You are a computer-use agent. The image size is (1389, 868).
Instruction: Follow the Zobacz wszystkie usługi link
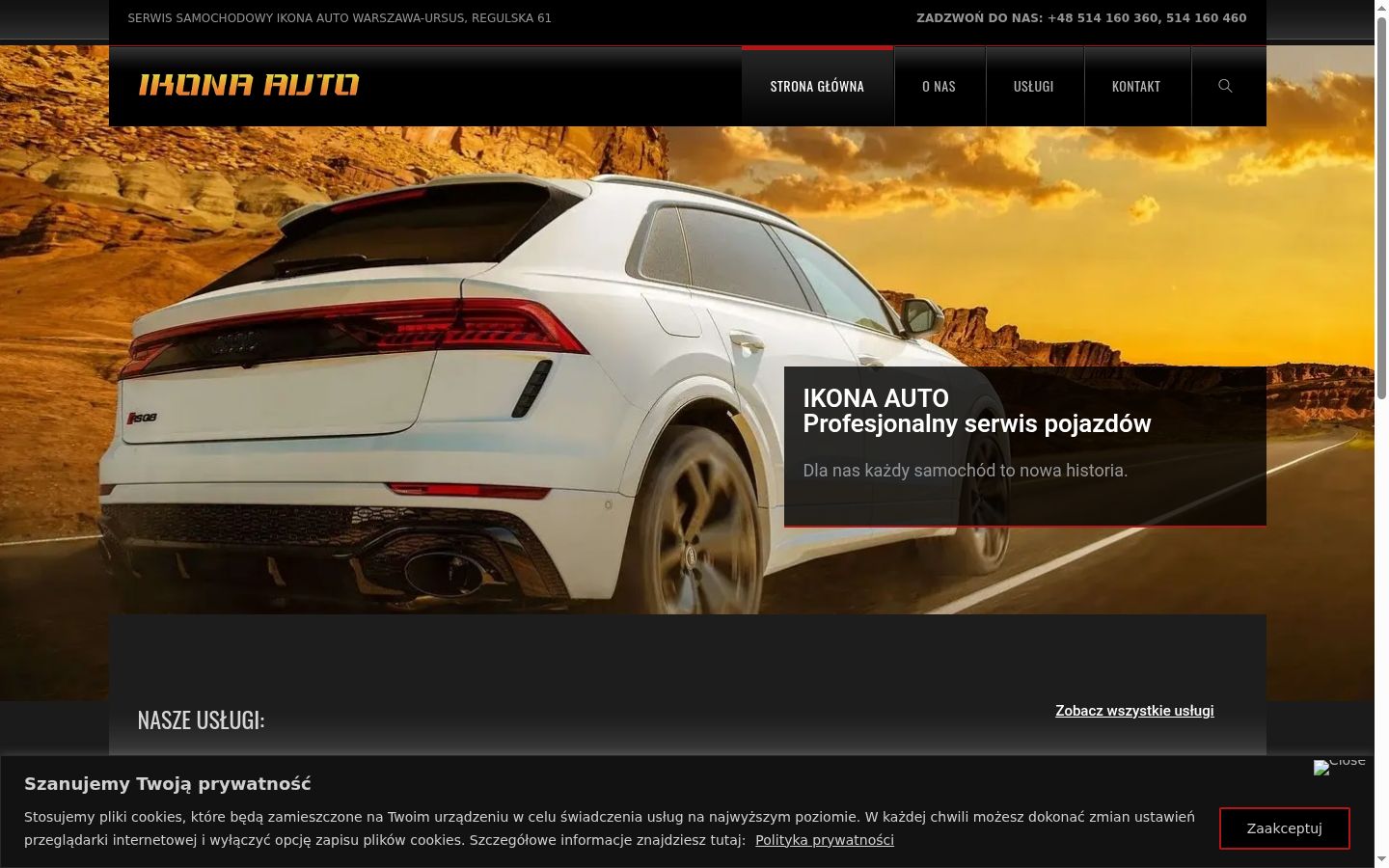[x=1134, y=711]
